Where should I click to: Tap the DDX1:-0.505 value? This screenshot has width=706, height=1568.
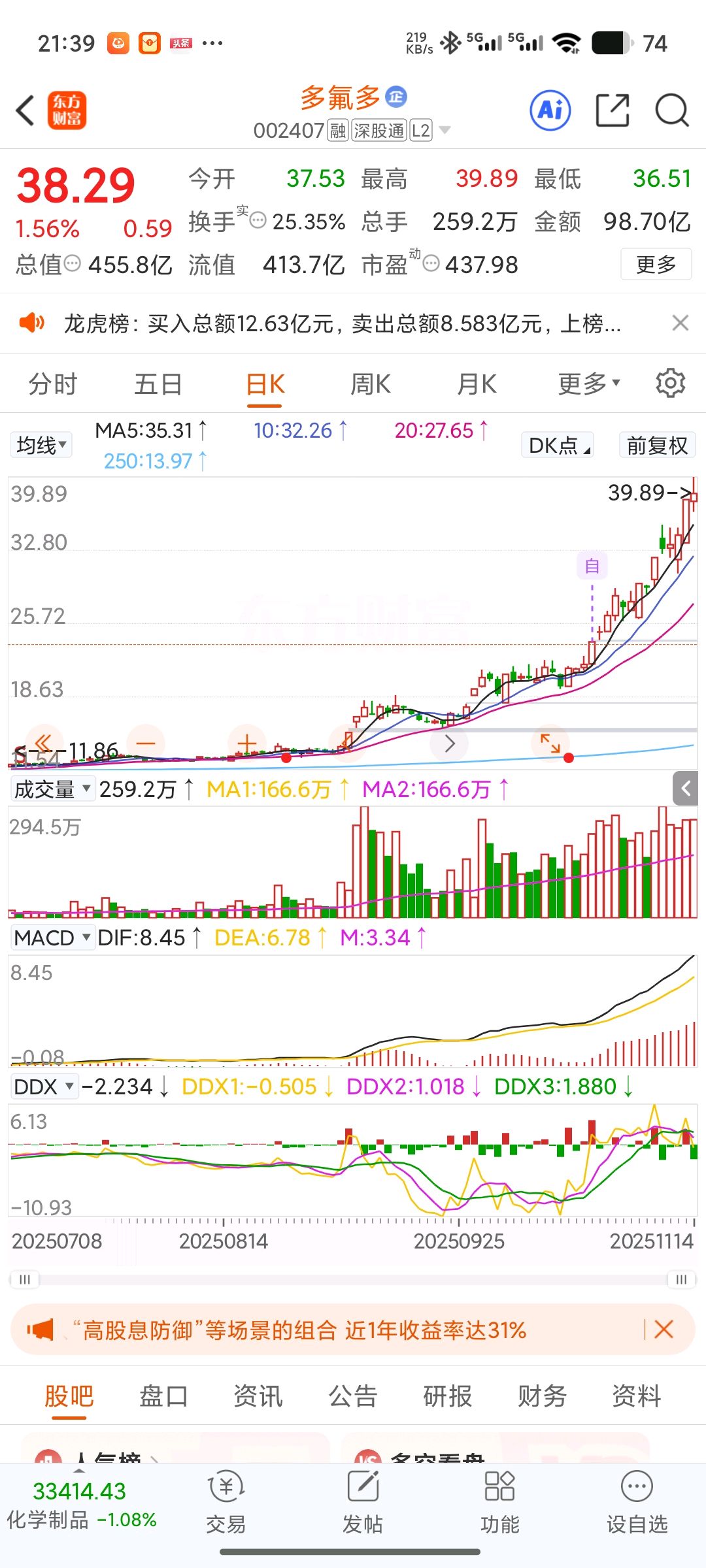(257, 1086)
